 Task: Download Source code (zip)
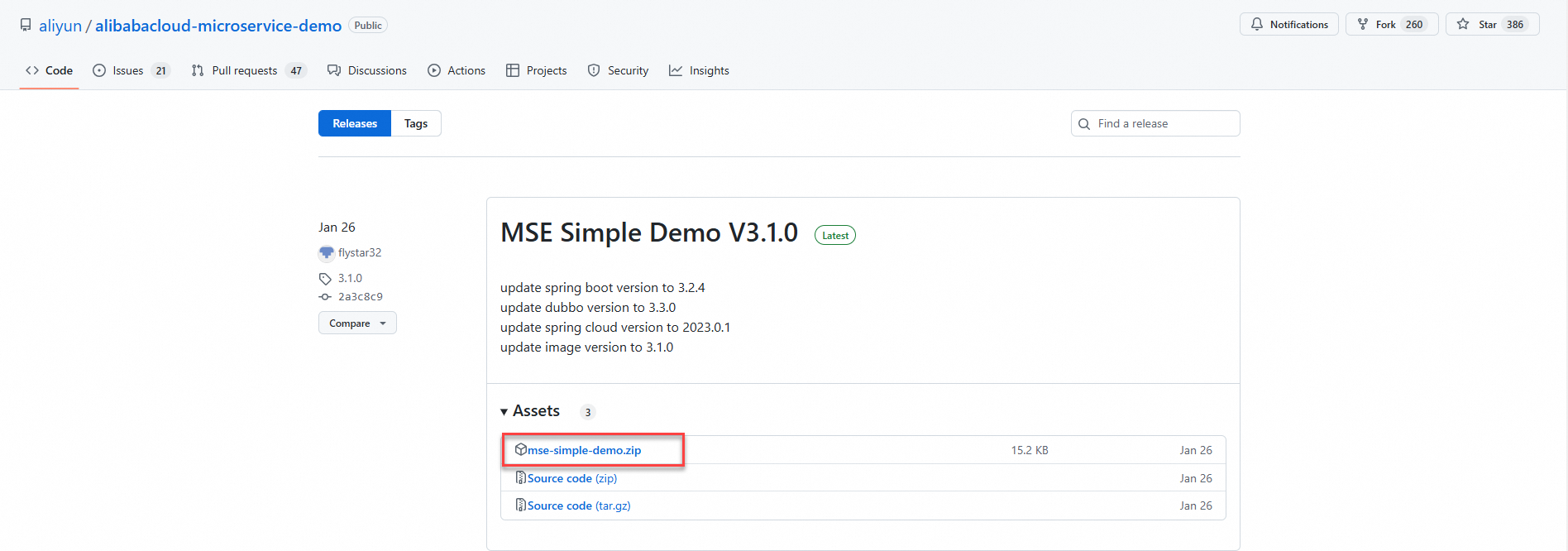(572, 478)
